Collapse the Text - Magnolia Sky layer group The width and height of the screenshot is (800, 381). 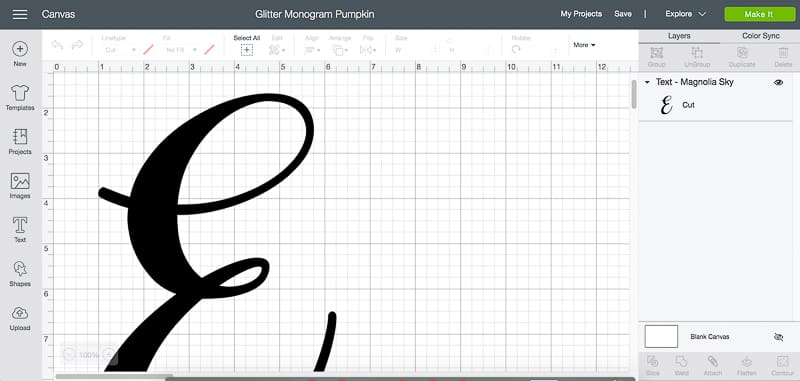[x=647, y=82]
